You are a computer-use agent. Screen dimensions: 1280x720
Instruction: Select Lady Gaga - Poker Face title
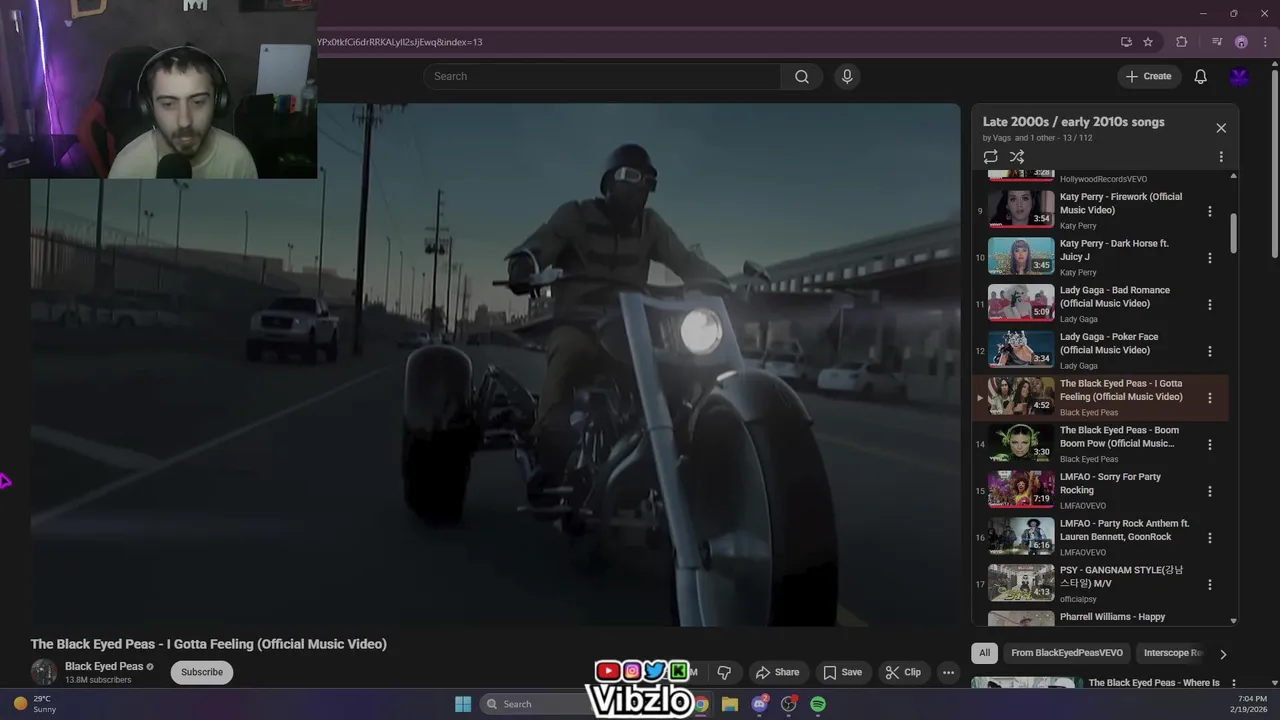click(x=1109, y=344)
